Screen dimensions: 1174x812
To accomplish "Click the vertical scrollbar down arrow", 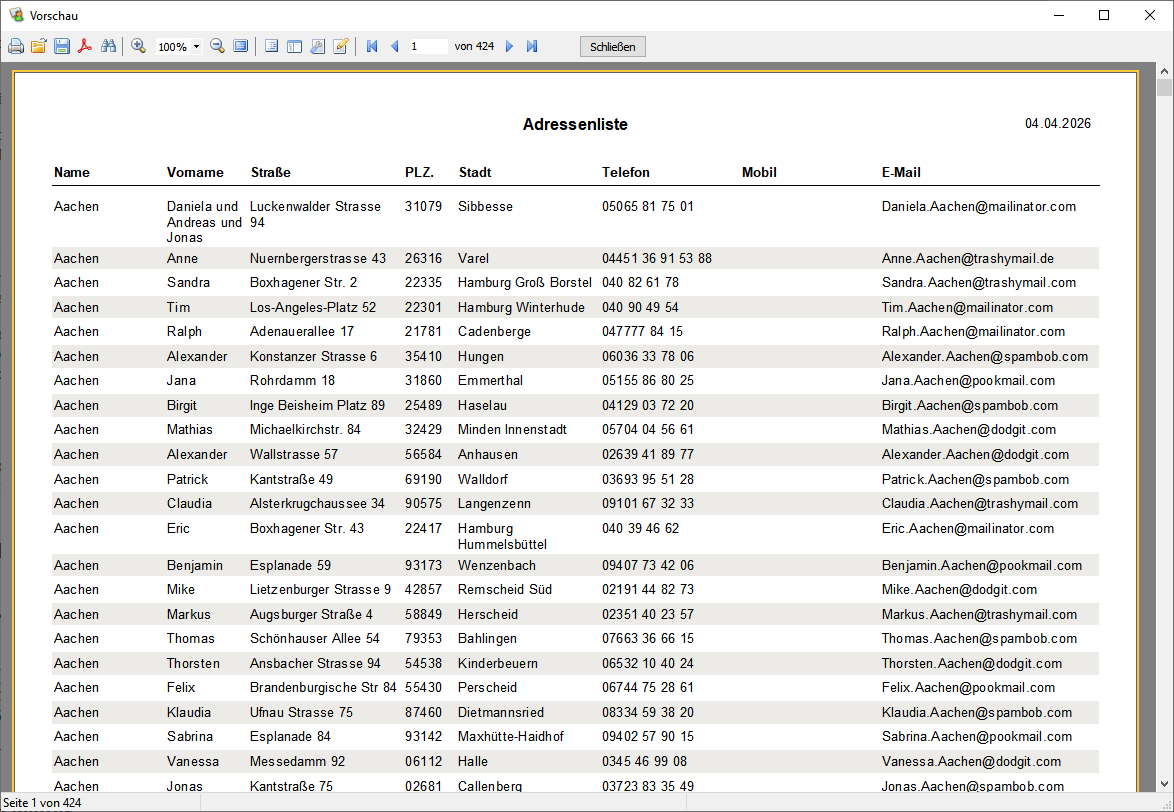I will click(1164, 784).
